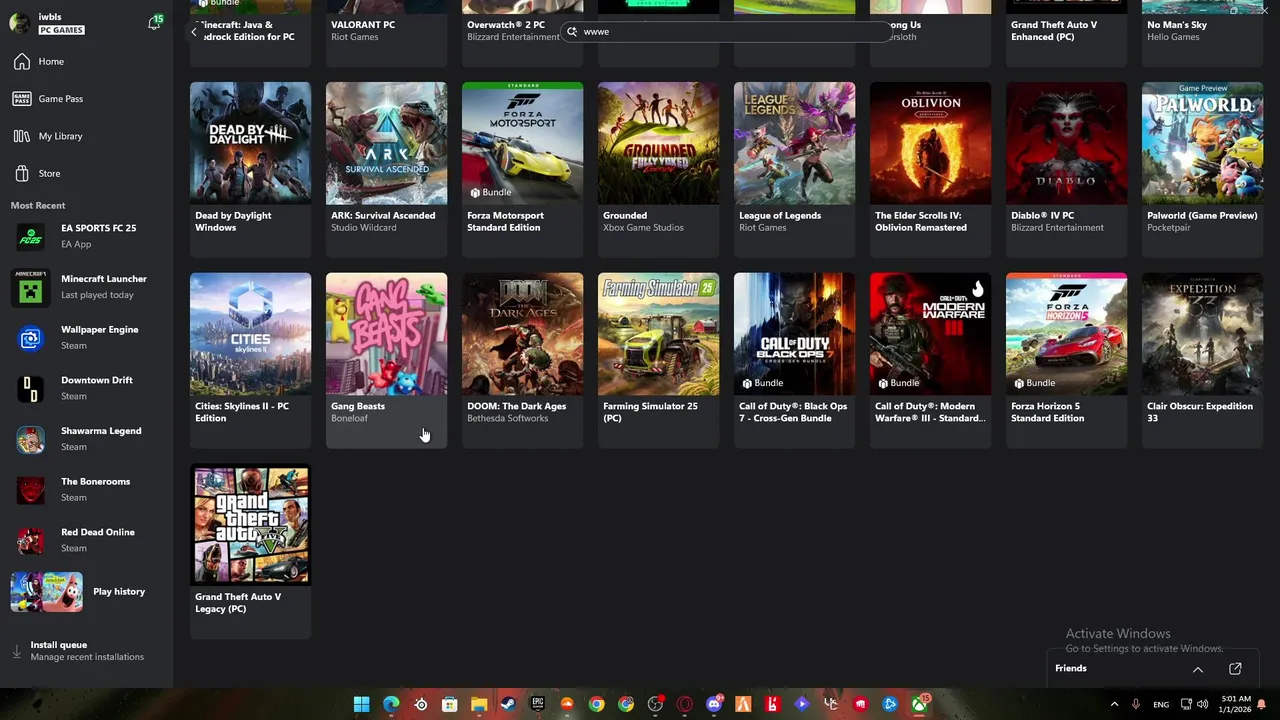Open Cities: Skylines II - PC Edition
This screenshot has height=720, width=1280.
point(250,360)
